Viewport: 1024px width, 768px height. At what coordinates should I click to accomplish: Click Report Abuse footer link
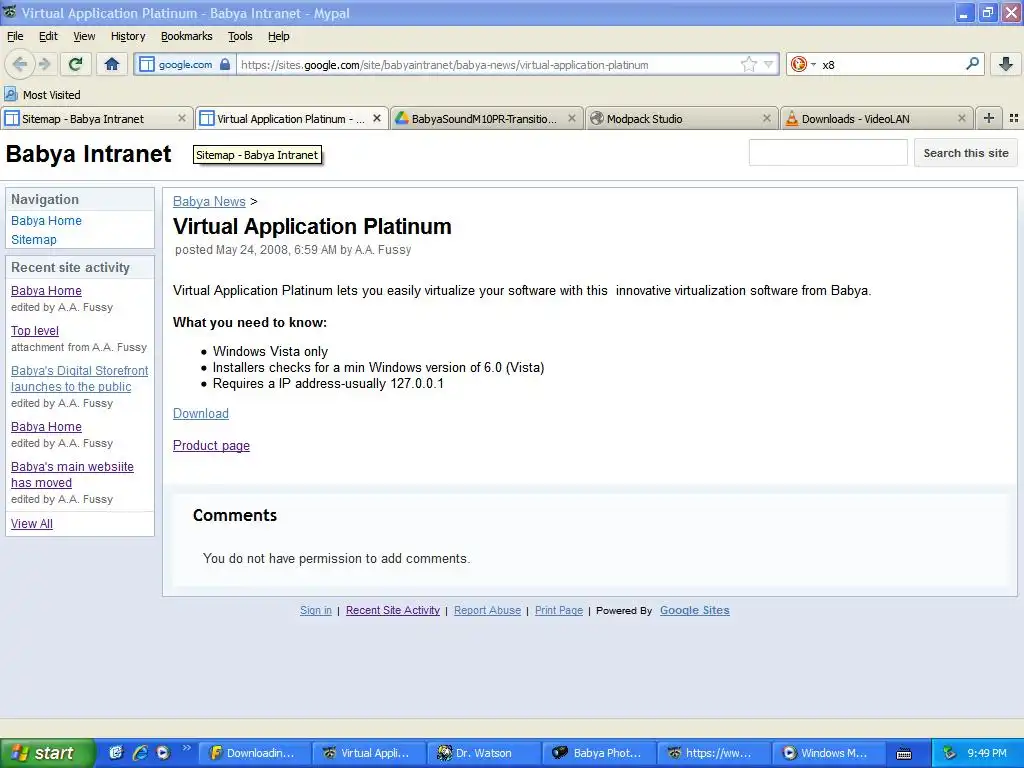pyautogui.click(x=487, y=610)
